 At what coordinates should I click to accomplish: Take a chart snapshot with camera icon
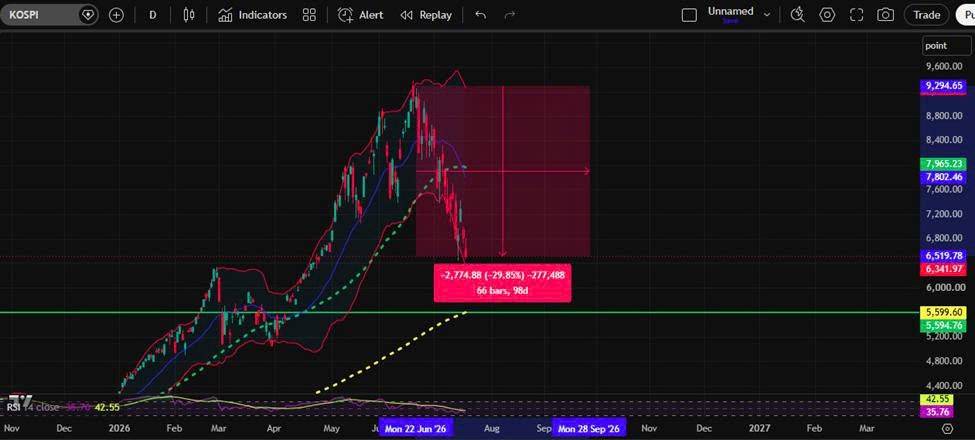click(885, 16)
